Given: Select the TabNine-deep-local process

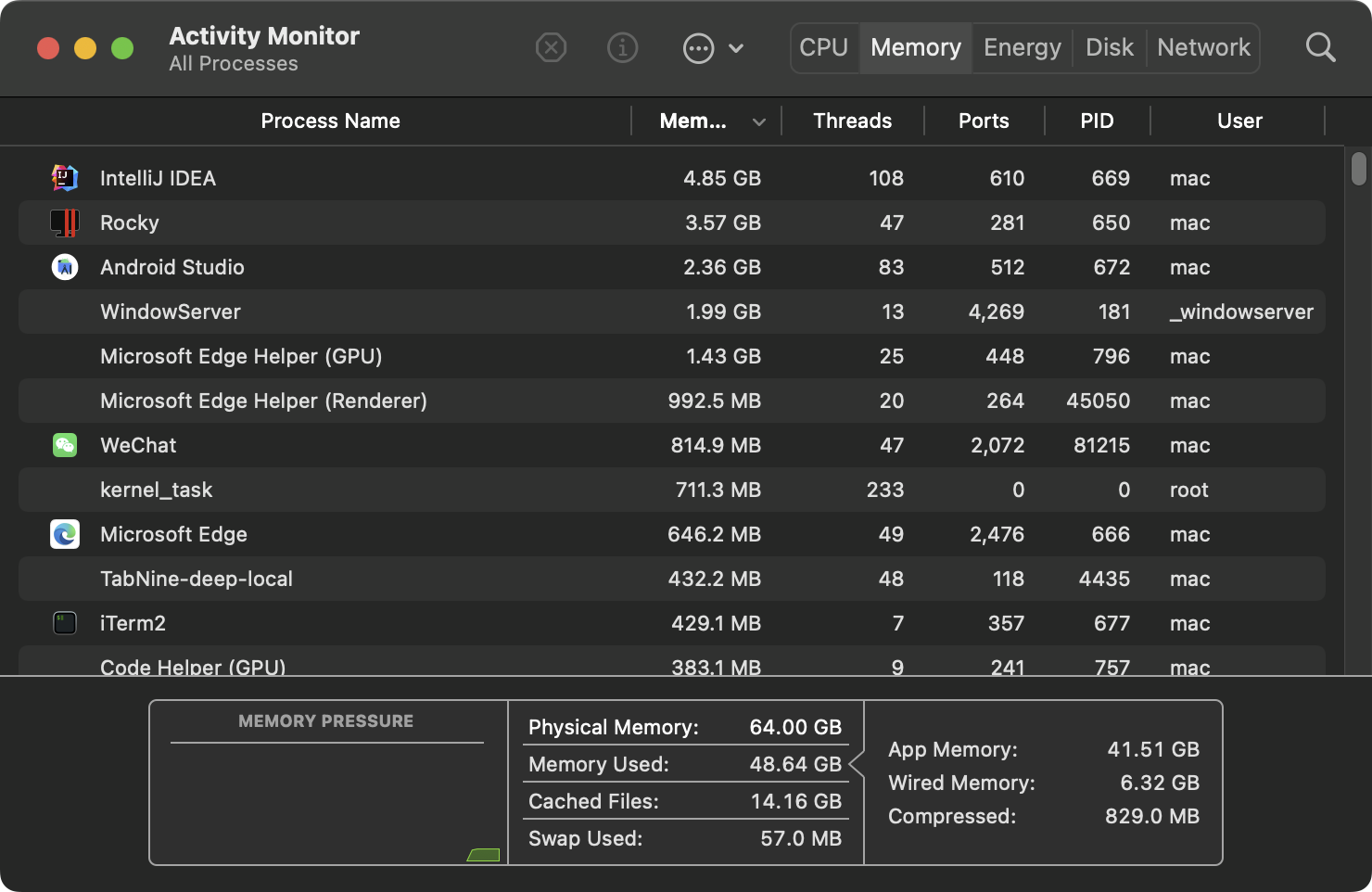Looking at the screenshot, I should 197,579.
